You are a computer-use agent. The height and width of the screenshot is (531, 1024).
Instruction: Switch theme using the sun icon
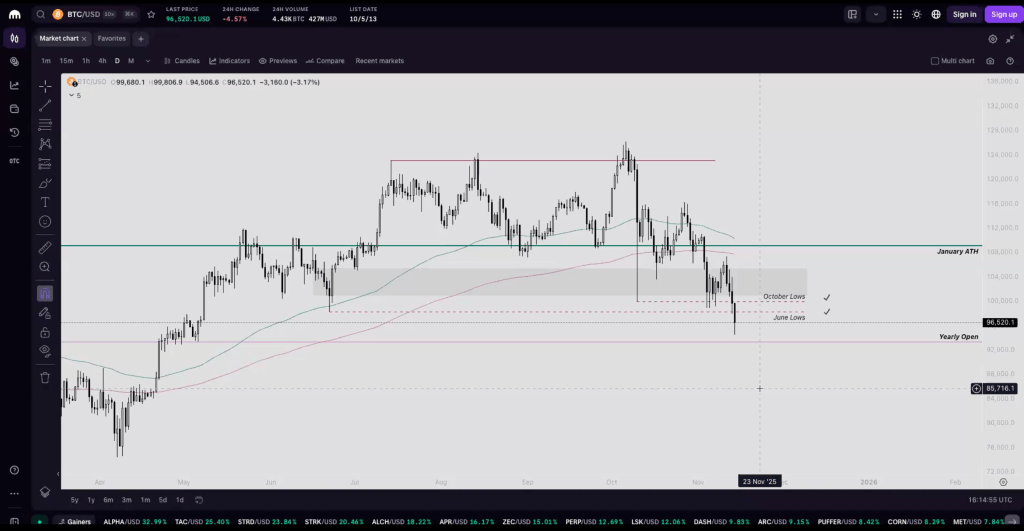pyautogui.click(x=916, y=14)
